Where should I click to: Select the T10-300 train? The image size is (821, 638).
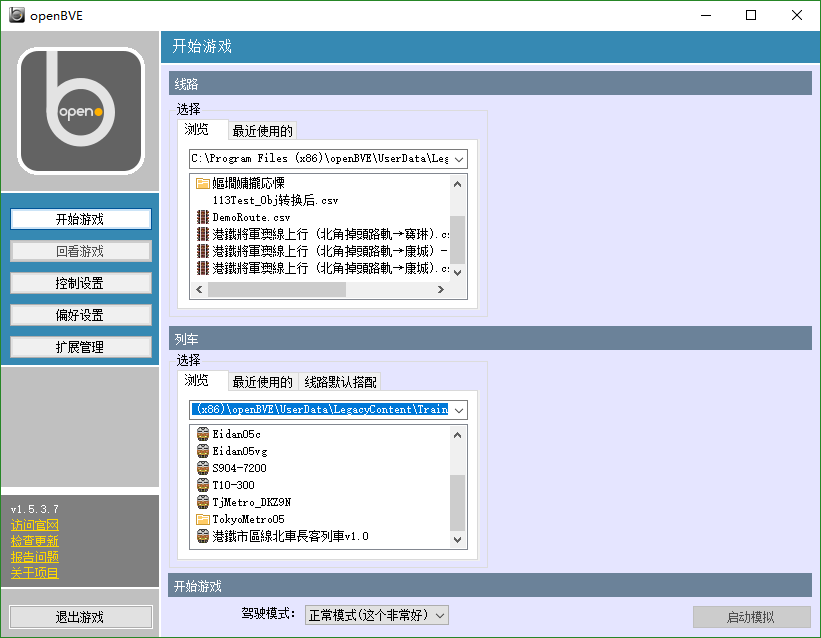click(234, 485)
